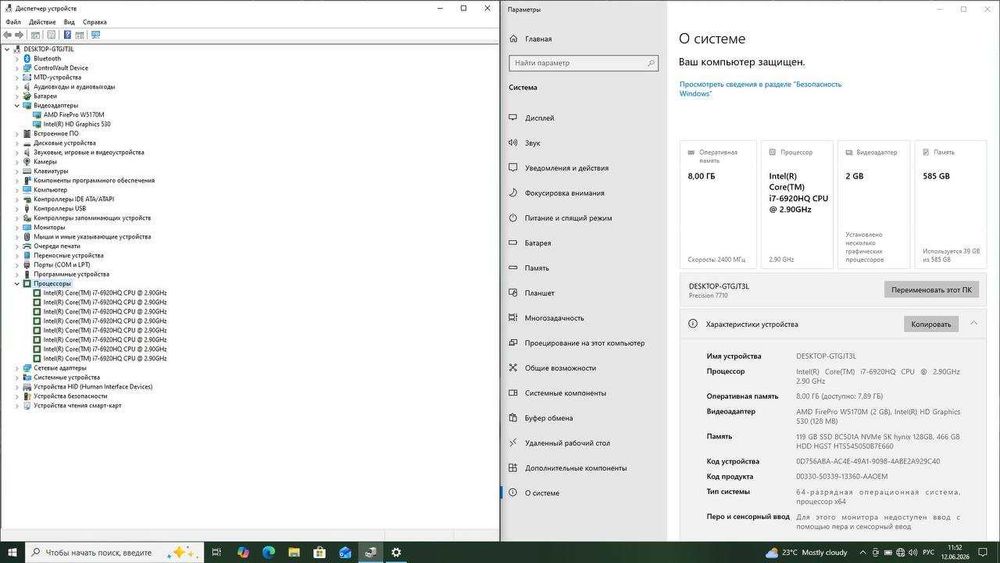Screen dimensions: 1000x563
Task: Collapse the Видеоадаптеры category
Action: pyautogui.click(x=17, y=105)
